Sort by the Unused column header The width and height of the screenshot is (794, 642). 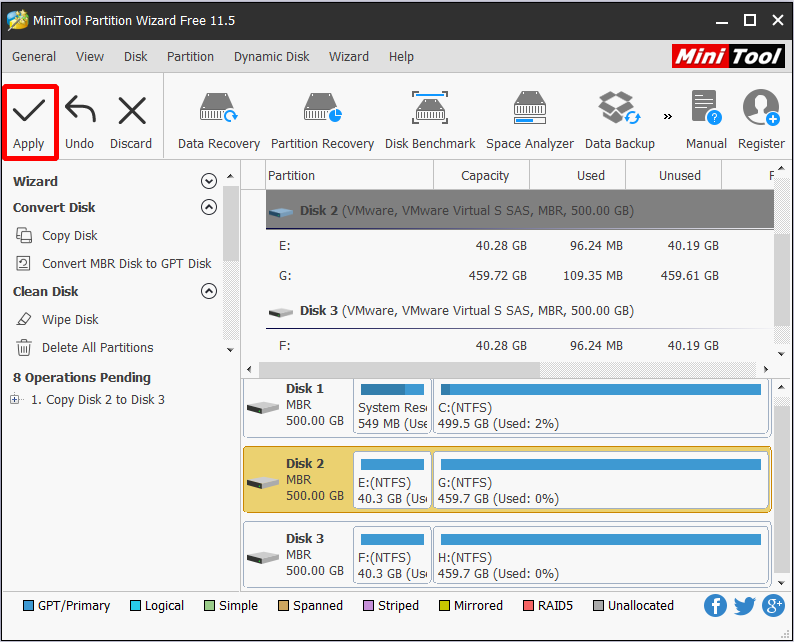(x=673, y=175)
